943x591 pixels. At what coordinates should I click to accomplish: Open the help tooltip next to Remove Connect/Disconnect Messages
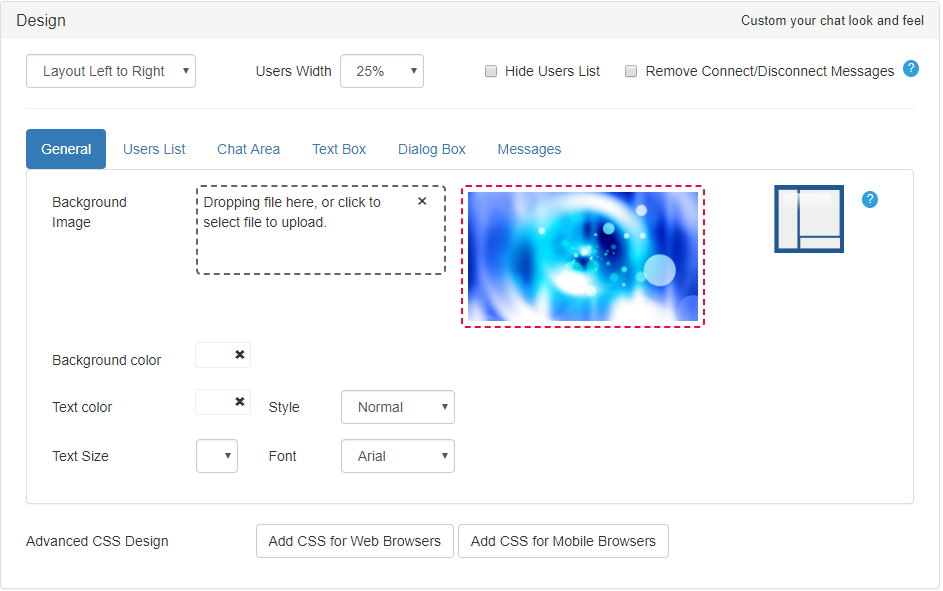coord(911,70)
